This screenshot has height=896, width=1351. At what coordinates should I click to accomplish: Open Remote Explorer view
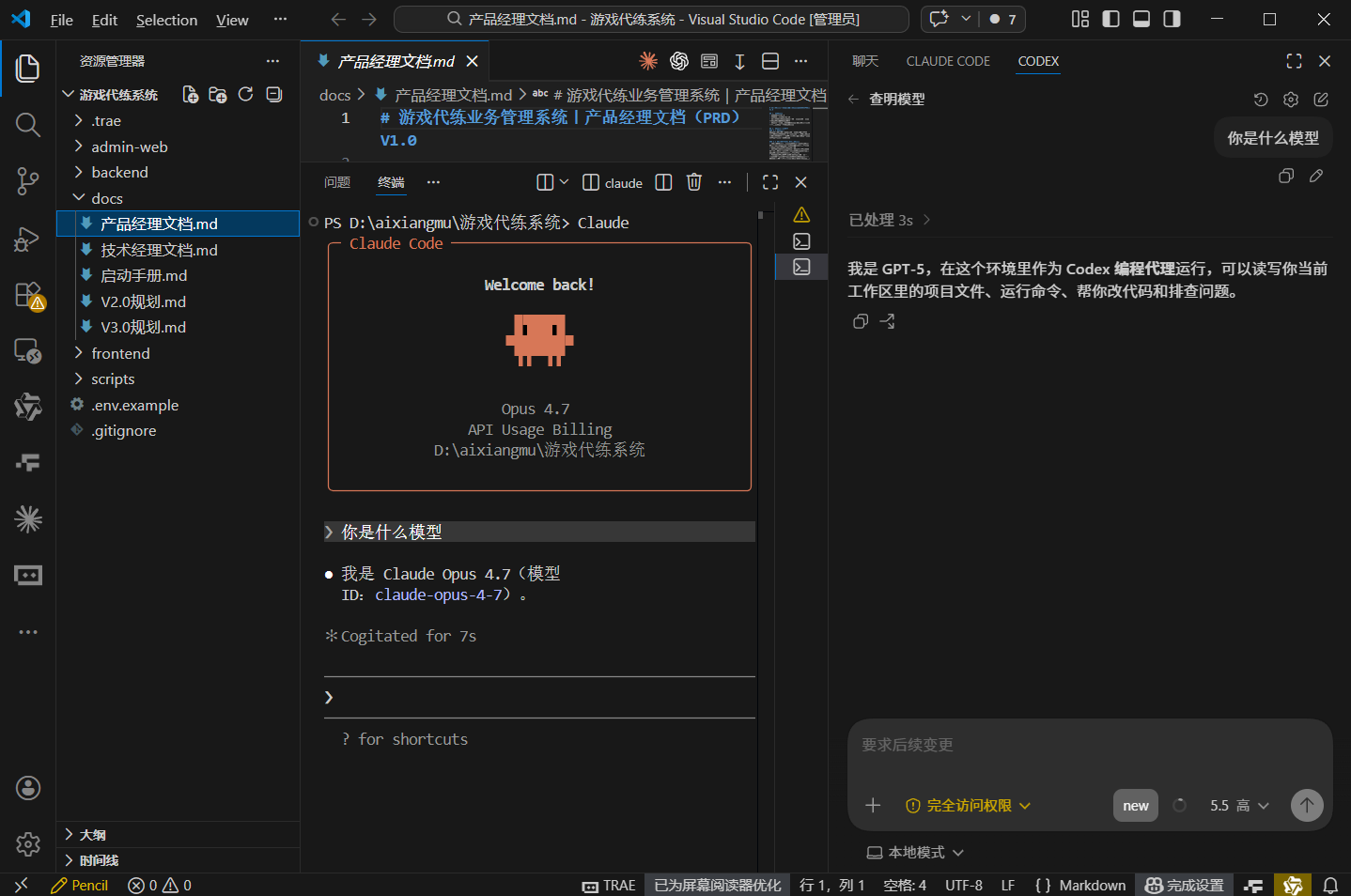click(28, 351)
